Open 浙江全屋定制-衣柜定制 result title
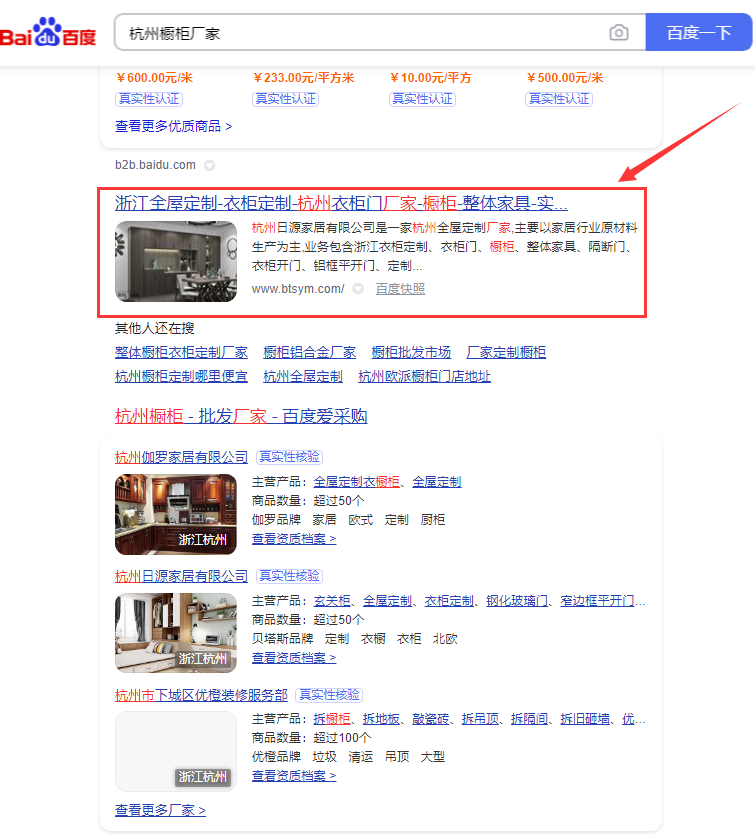 [341, 202]
